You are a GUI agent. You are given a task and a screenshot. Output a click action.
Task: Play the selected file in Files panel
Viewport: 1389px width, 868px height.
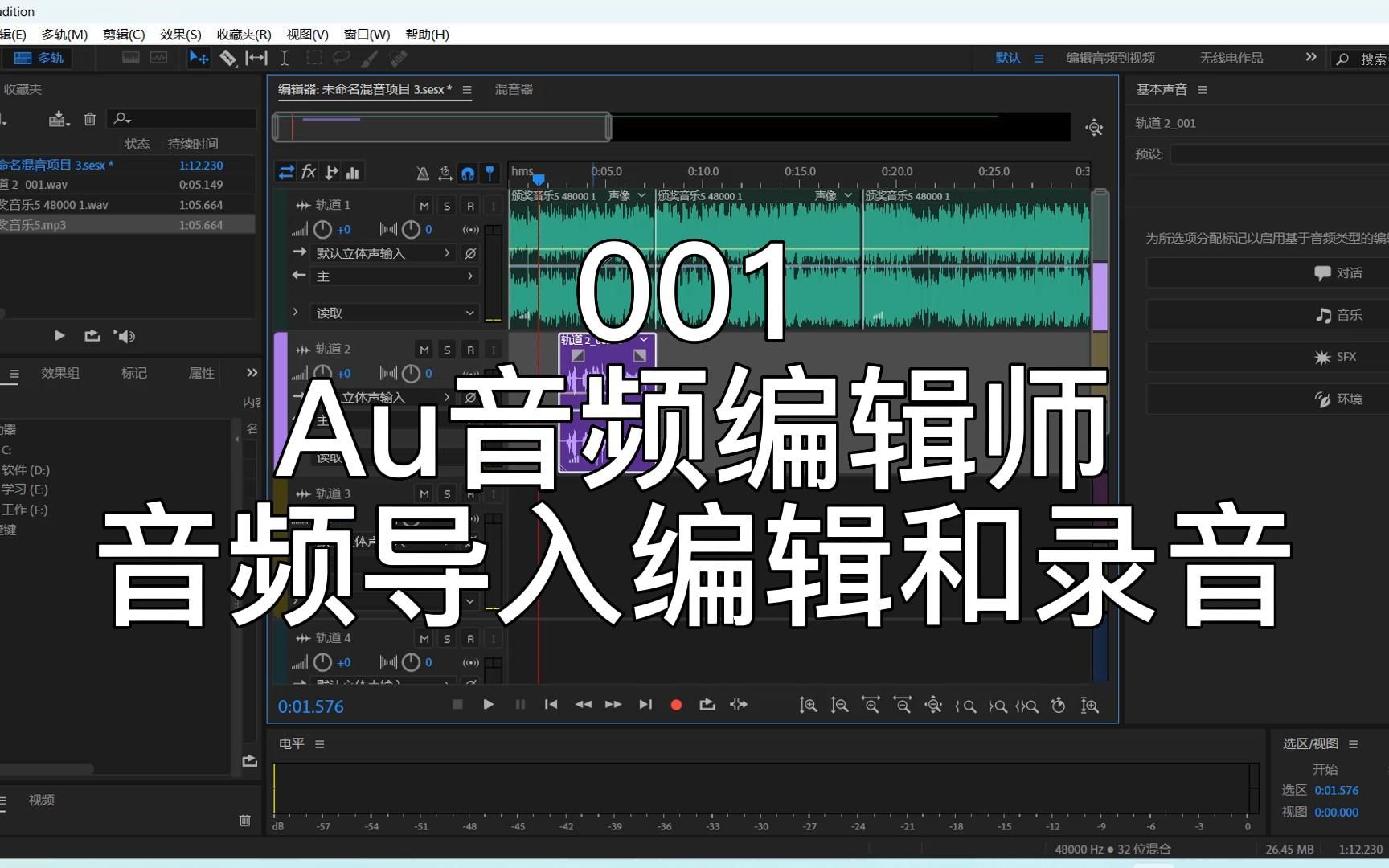59,336
